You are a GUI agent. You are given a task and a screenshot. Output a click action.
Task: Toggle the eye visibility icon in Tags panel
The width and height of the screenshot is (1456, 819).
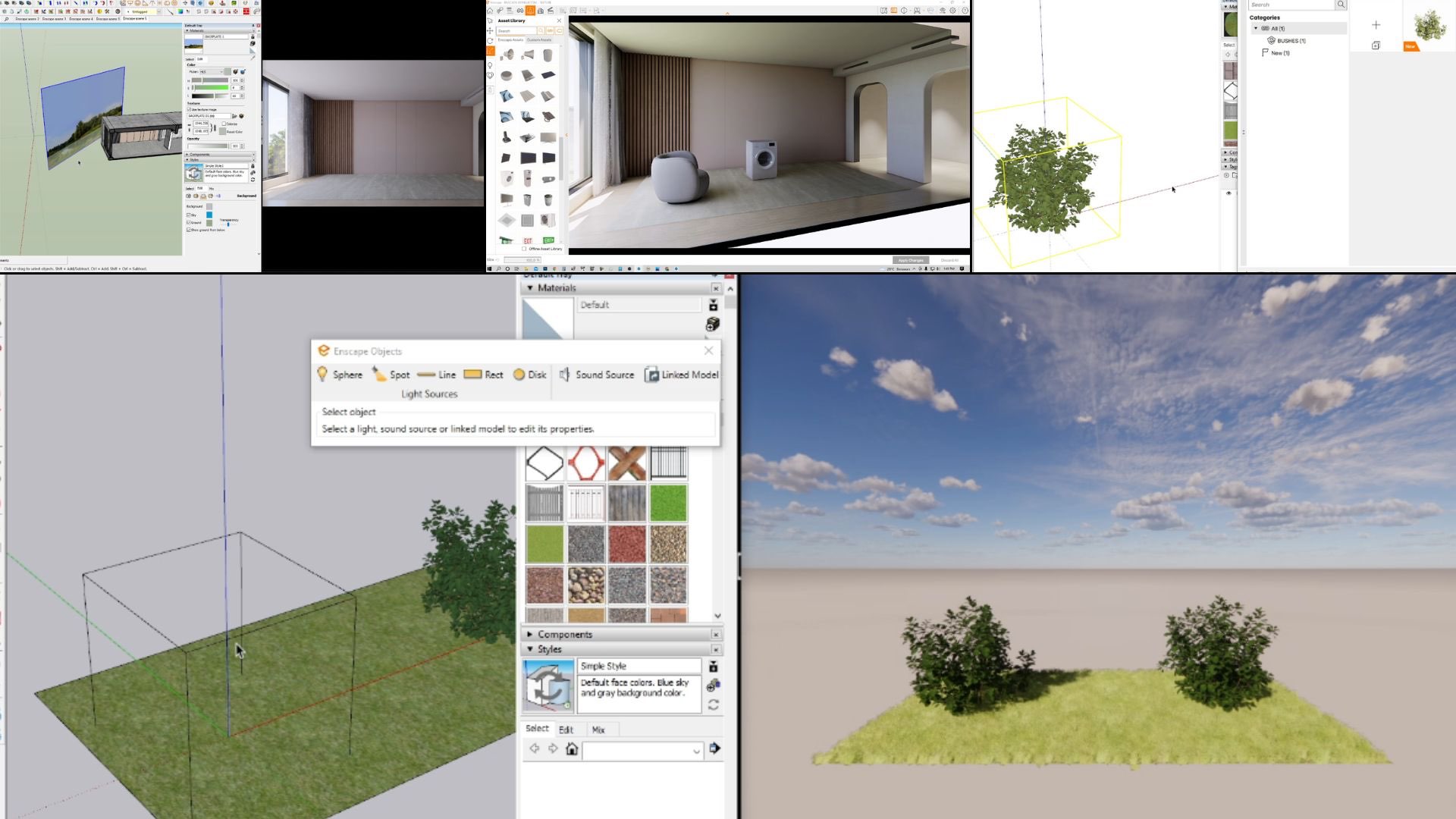1228,193
